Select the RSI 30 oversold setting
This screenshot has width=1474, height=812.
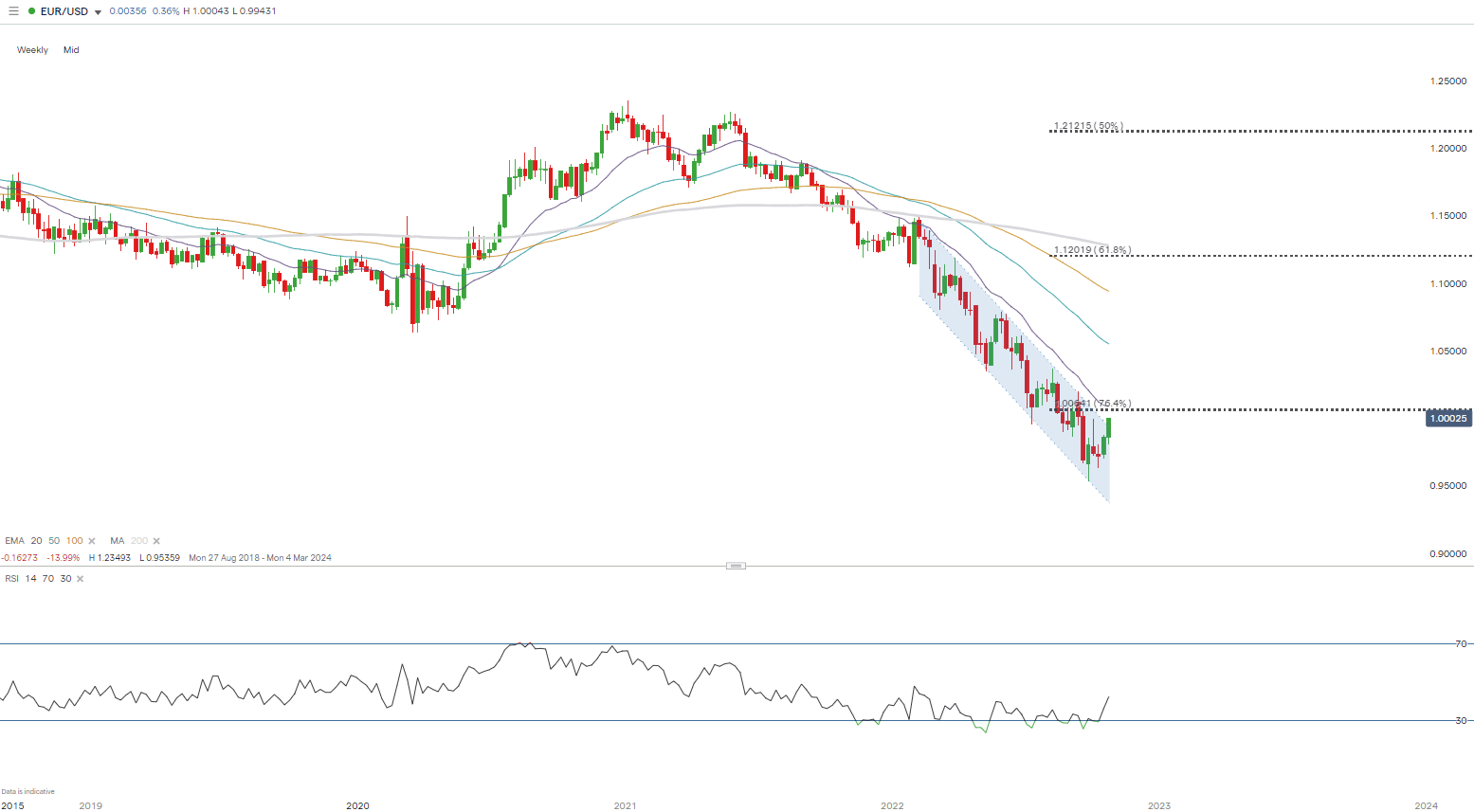(65, 579)
